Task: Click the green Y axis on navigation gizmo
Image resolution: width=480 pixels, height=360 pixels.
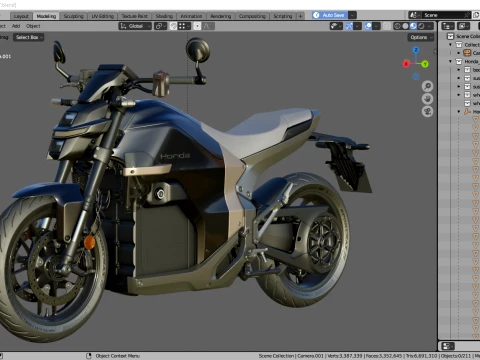Action: (x=425, y=64)
